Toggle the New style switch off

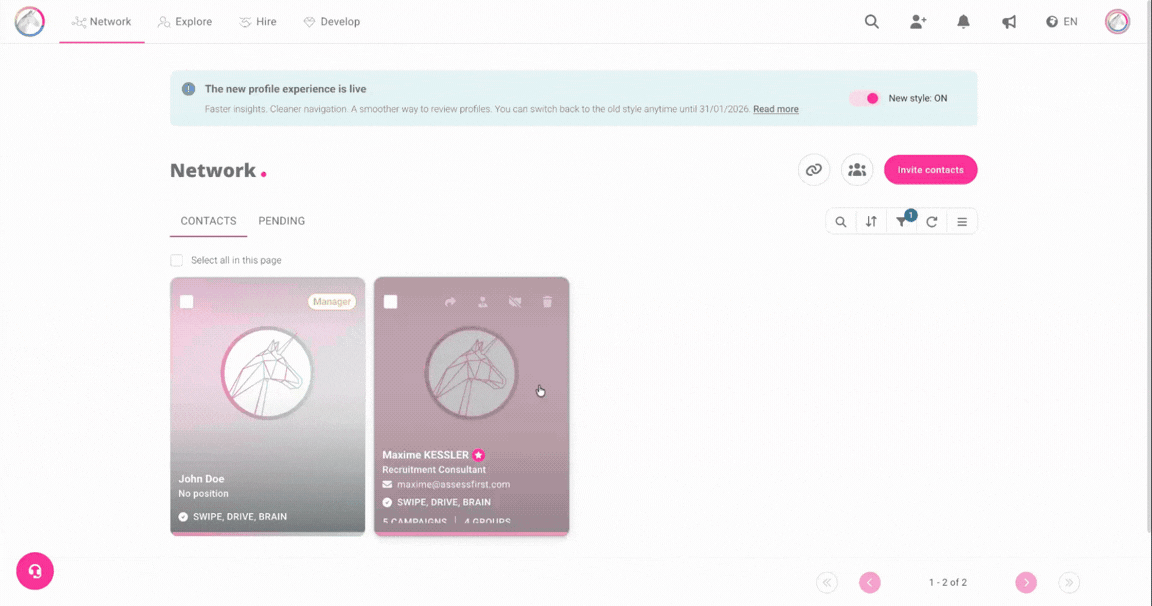[x=864, y=98]
